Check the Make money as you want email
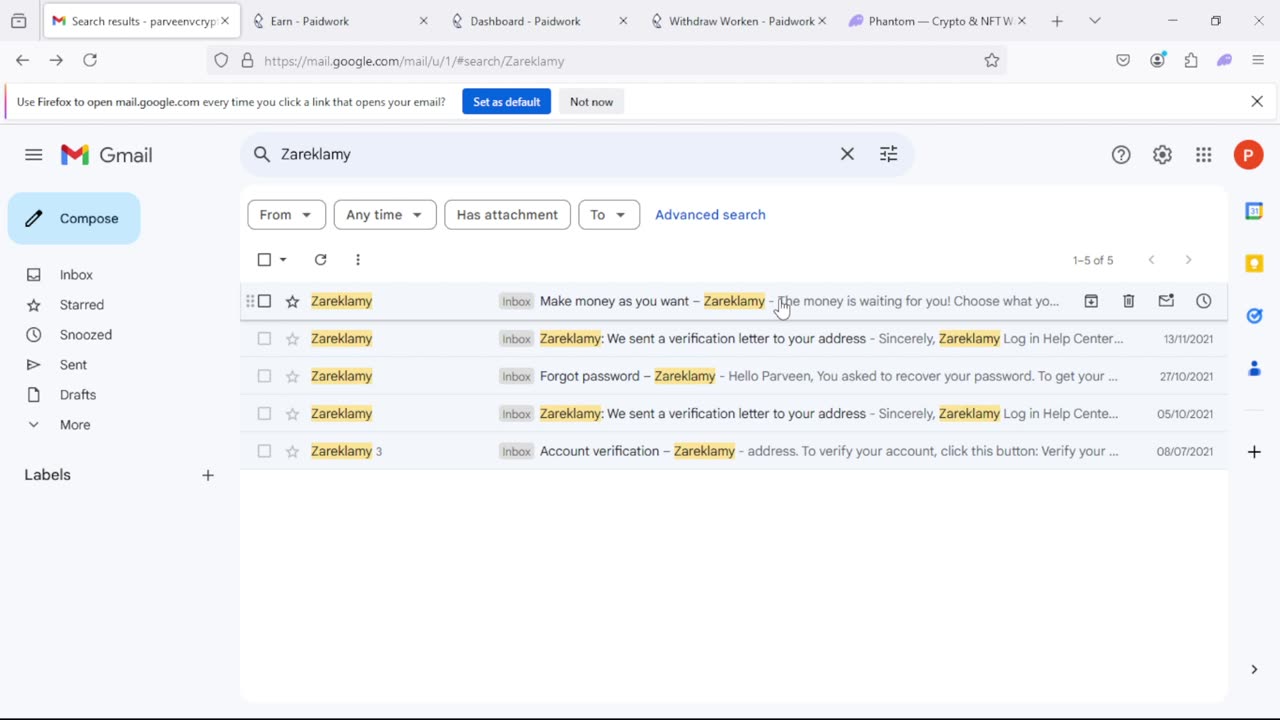The height and width of the screenshot is (720, 1280). 264,301
